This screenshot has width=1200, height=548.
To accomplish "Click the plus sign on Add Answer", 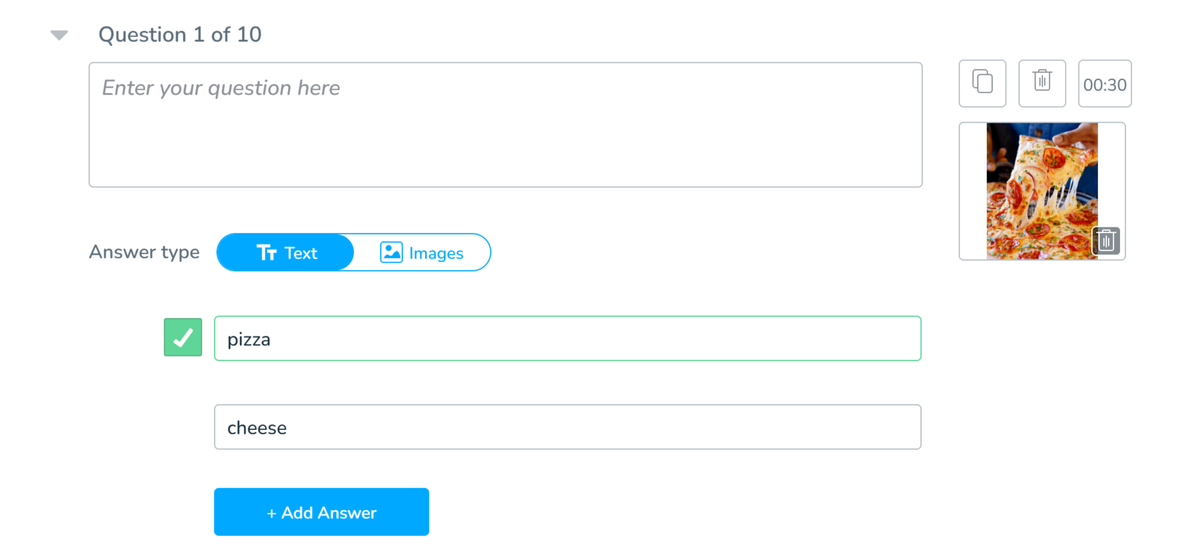I will click(x=271, y=513).
